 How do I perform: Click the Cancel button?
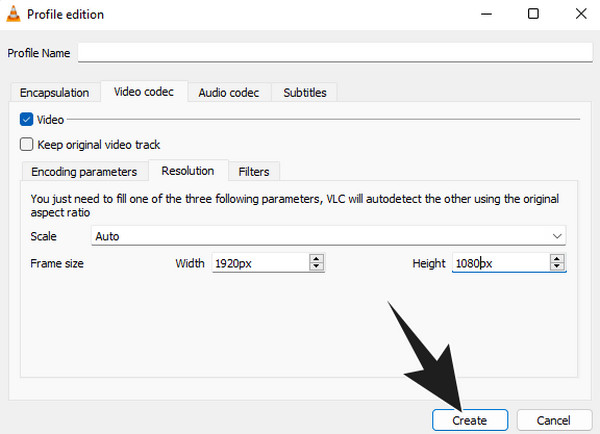[x=554, y=420]
